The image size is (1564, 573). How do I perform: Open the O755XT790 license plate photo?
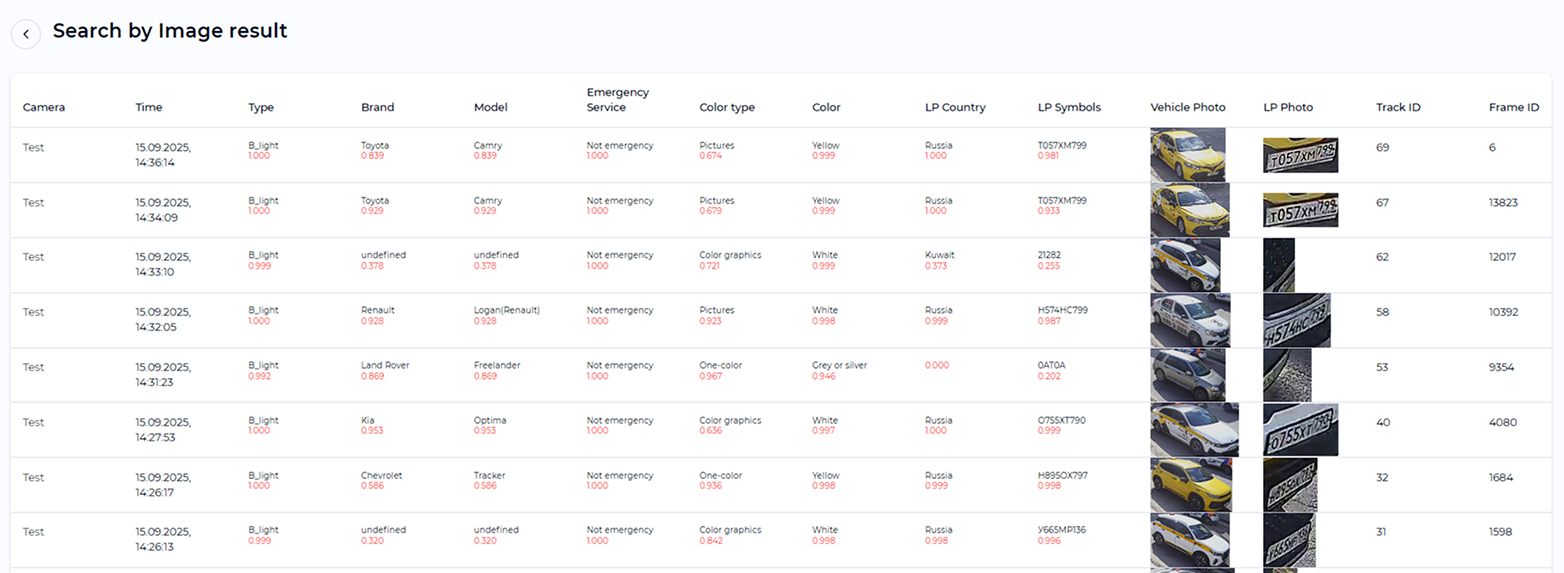[1300, 430]
